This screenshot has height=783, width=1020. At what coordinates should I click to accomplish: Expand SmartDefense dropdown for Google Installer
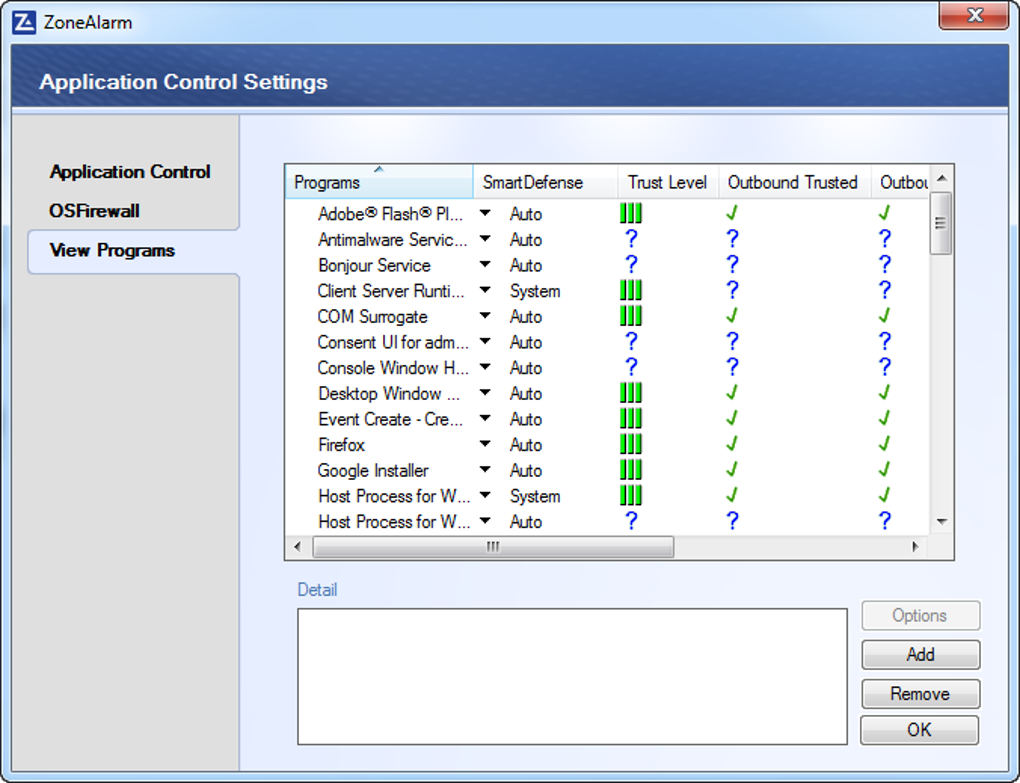(485, 470)
